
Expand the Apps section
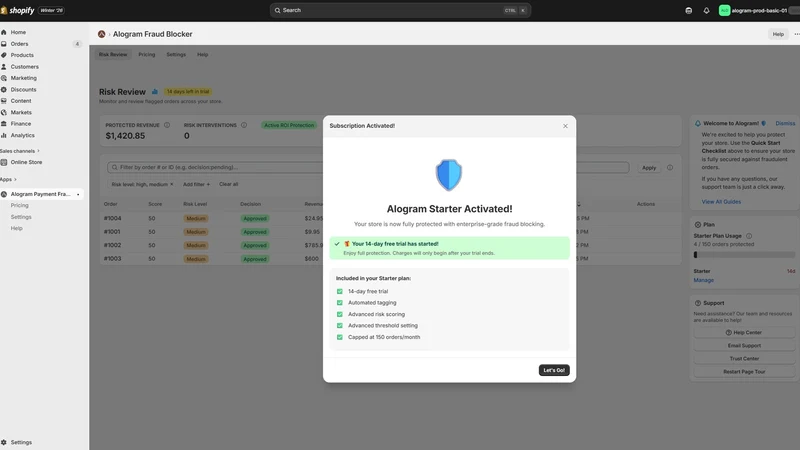point(8,180)
